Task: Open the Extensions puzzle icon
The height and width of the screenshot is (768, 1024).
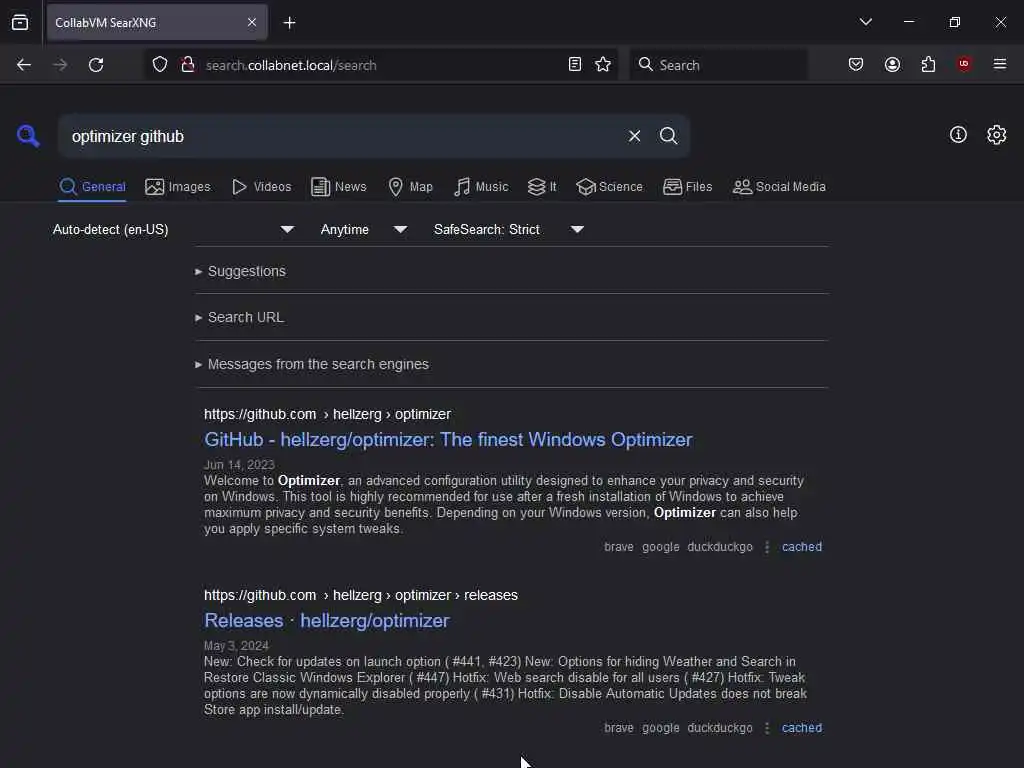Action: click(x=928, y=64)
